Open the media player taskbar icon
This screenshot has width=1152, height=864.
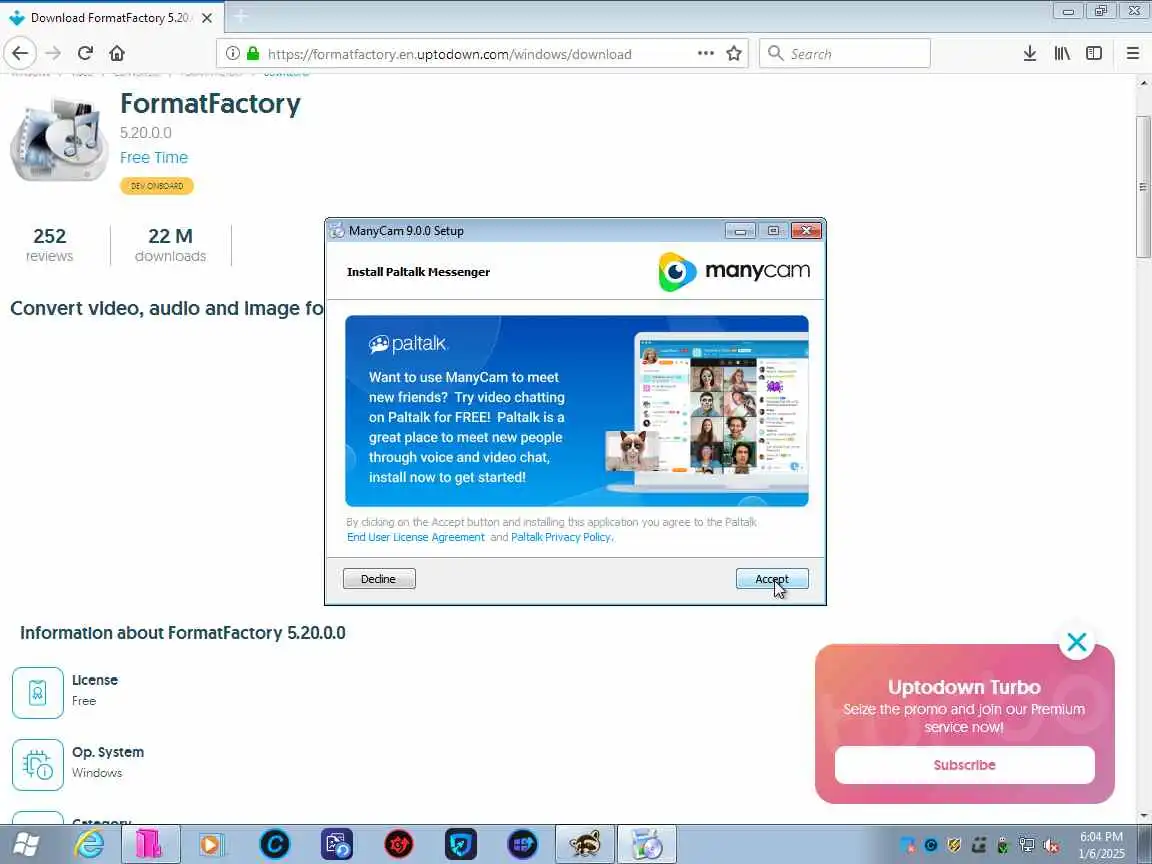(212, 845)
